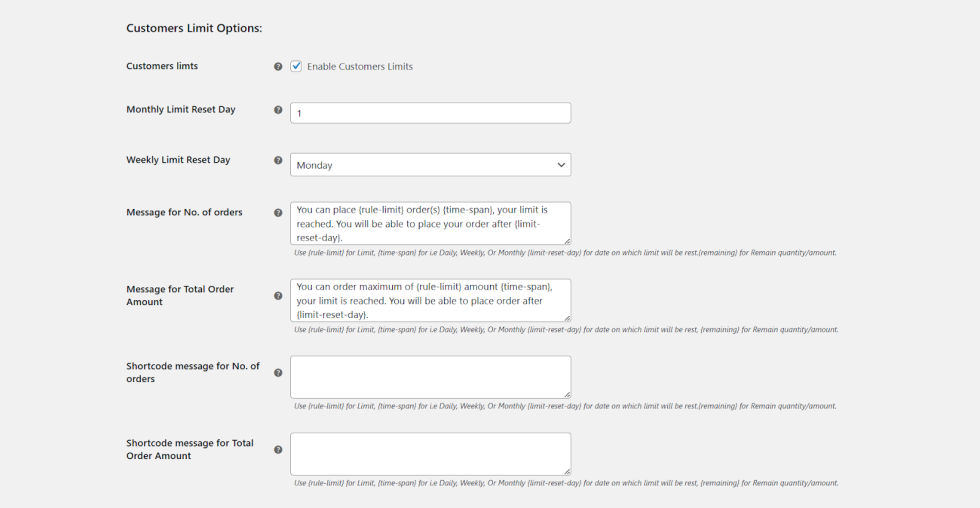Click help icon for Message for No. of orders
Screen dimensions: 980x508
click(278, 213)
